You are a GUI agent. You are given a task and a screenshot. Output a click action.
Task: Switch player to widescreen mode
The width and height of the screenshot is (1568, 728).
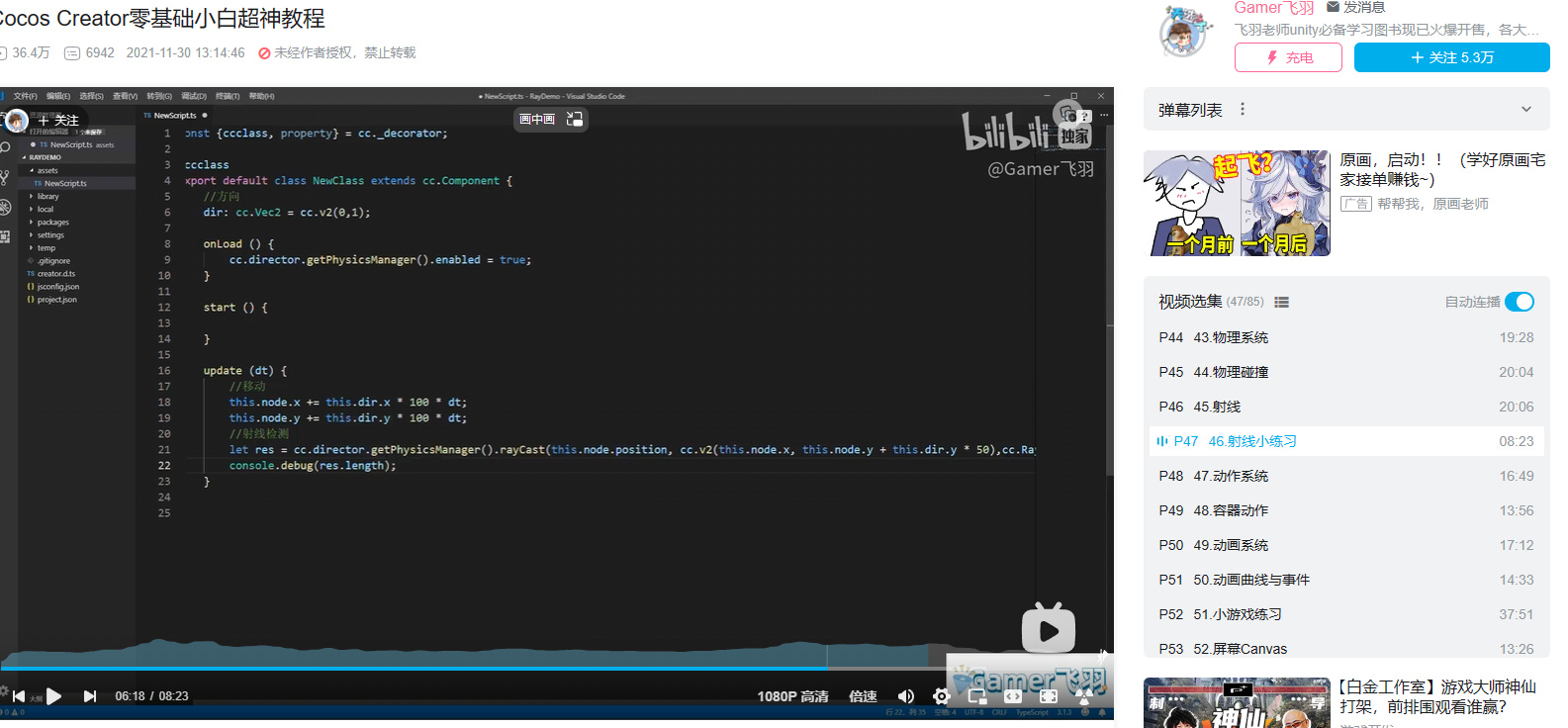pyautogui.click(x=1013, y=696)
